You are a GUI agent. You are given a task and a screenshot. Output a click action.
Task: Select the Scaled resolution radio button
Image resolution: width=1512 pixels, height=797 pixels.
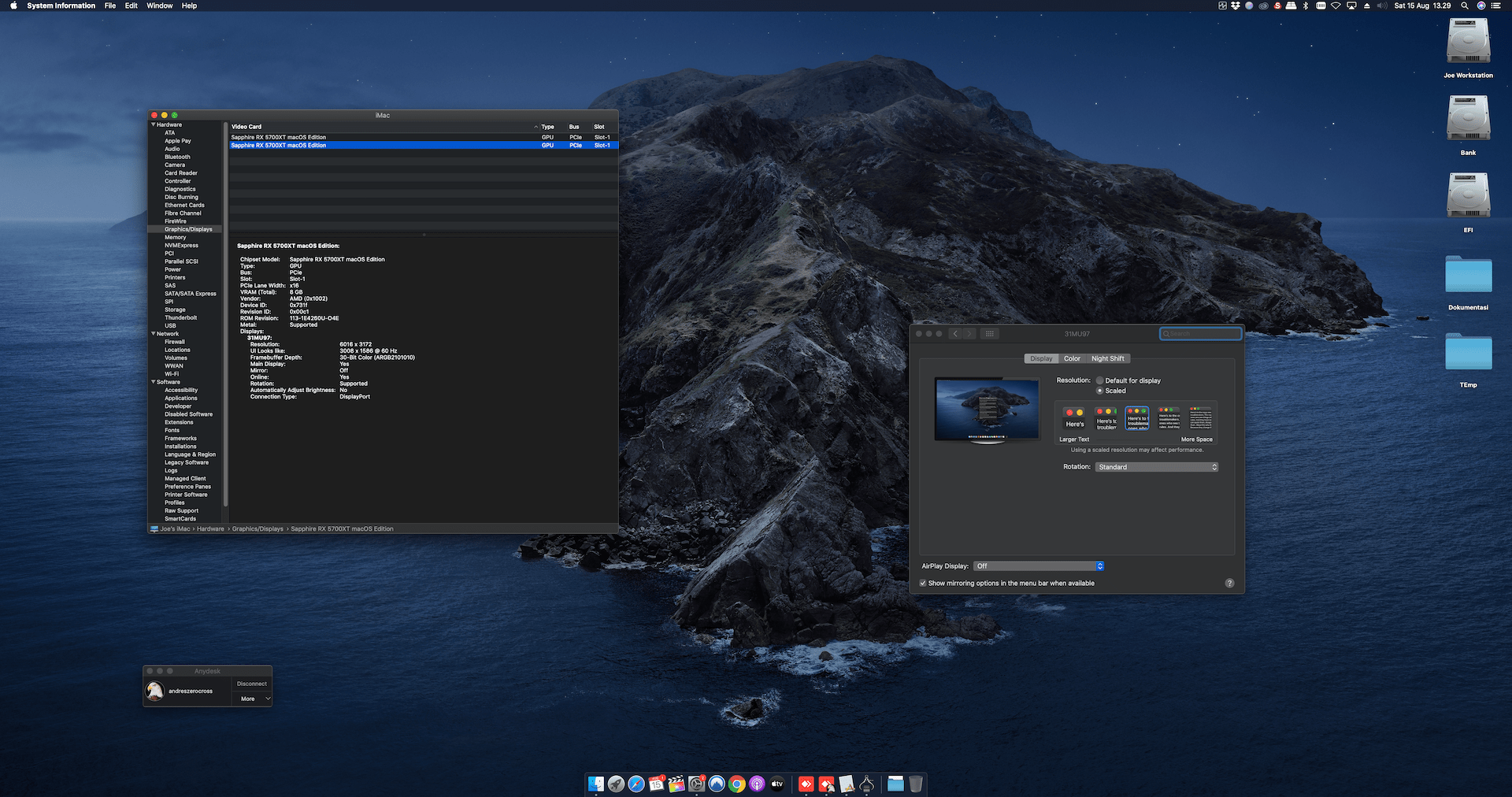pyautogui.click(x=1099, y=391)
